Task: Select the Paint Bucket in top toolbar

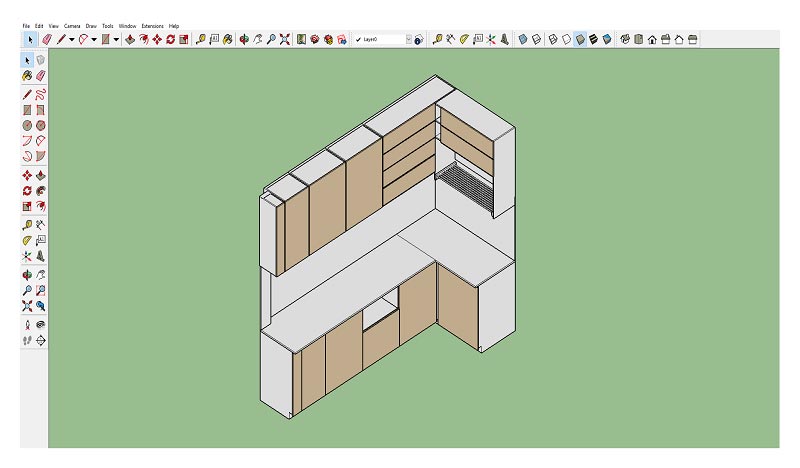Action: point(228,39)
